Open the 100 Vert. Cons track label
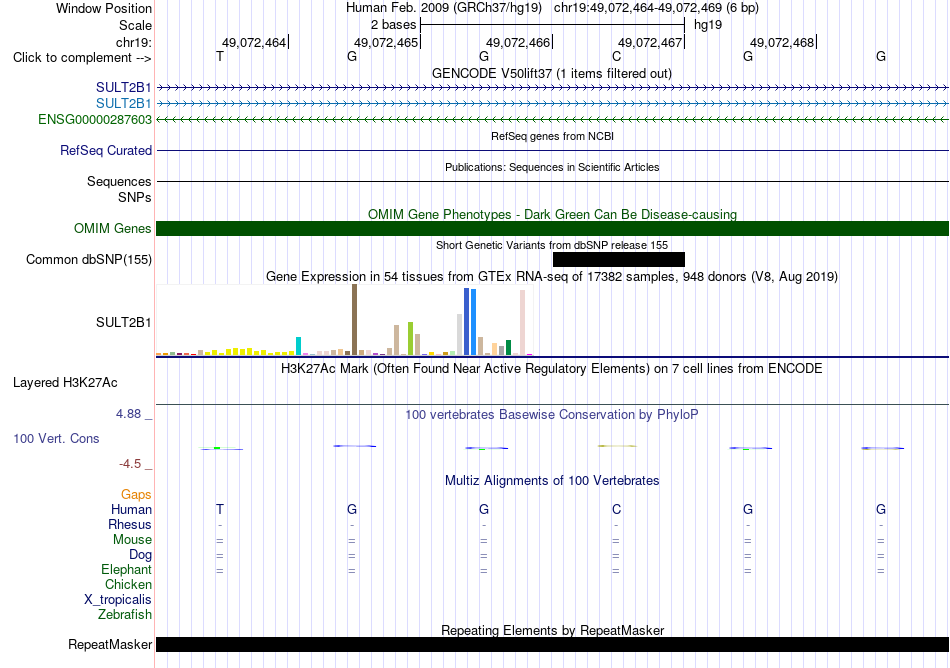This screenshot has width=950, height=668. coord(56,438)
